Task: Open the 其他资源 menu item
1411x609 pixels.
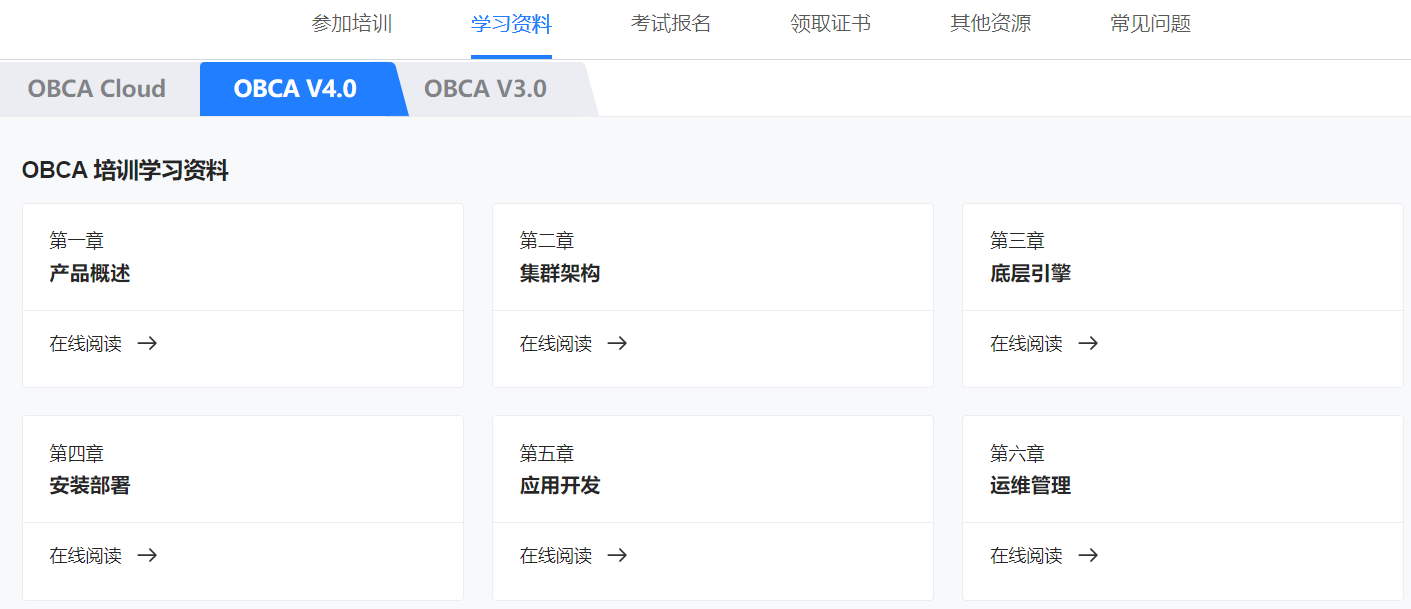Action: [x=990, y=22]
